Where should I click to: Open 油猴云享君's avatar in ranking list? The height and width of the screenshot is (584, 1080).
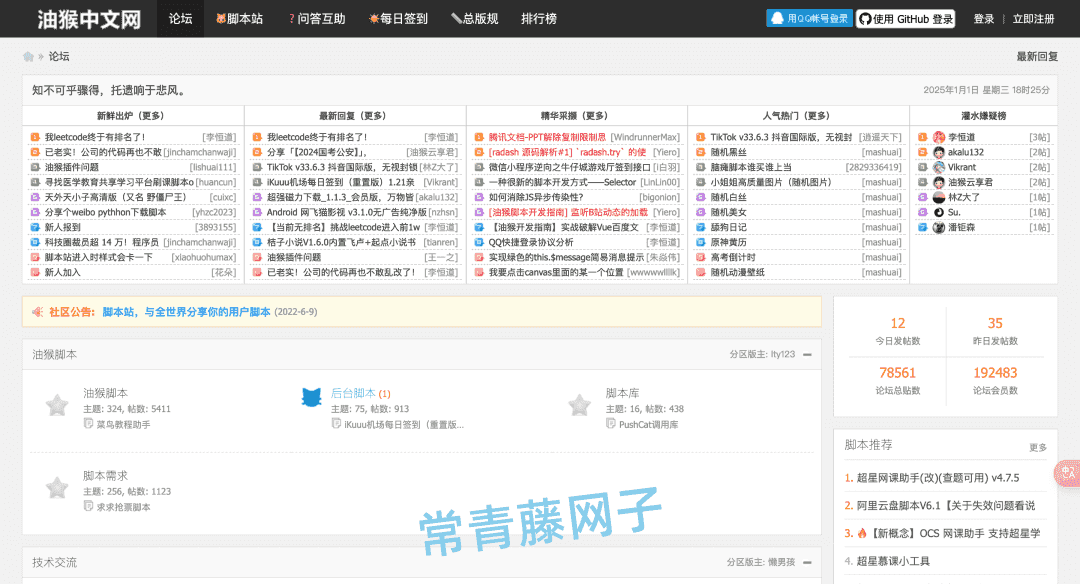(x=939, y=182)
